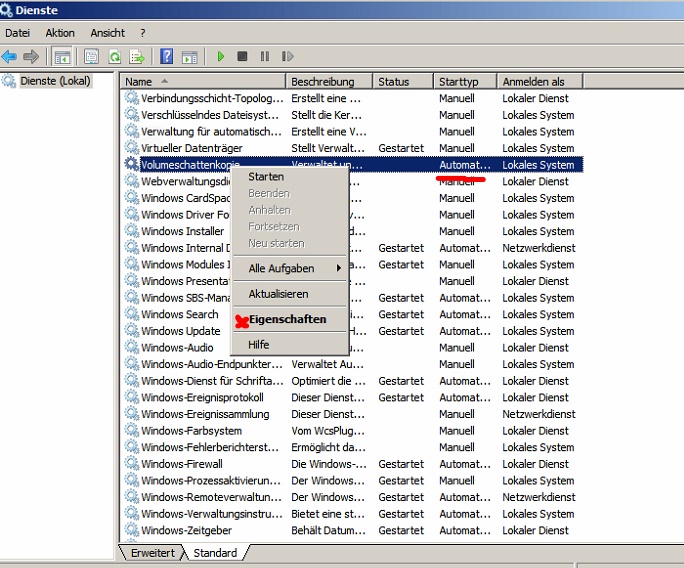Open the Datei menu
The image size is (684, 568).
click(17, 33)
